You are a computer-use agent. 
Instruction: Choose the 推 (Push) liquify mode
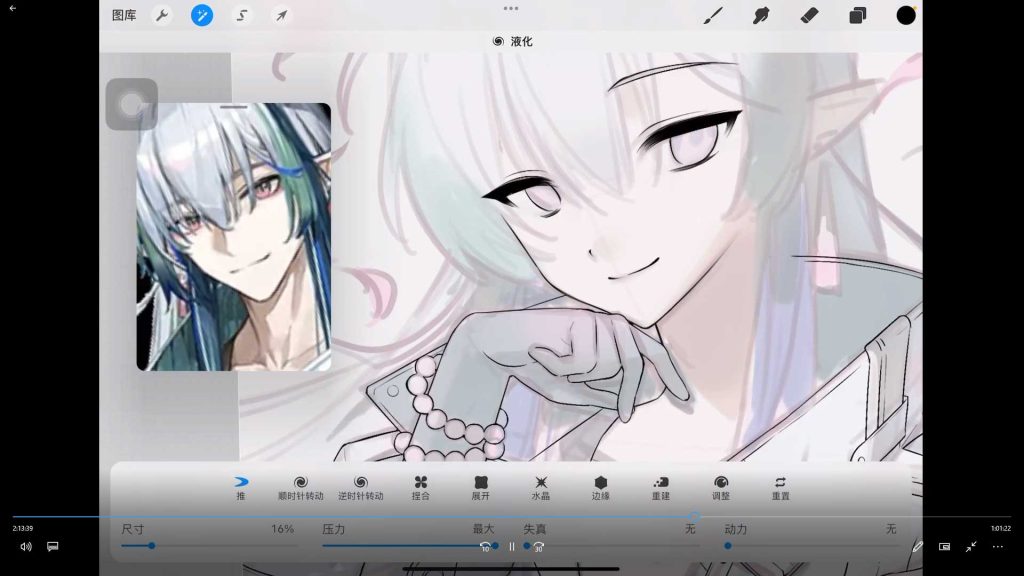240,487
